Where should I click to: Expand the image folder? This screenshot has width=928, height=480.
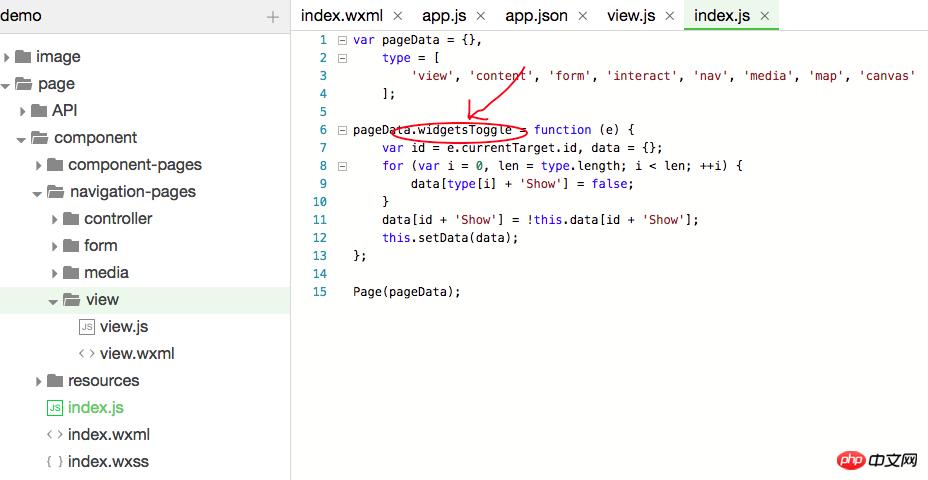[x=7, y=57]
